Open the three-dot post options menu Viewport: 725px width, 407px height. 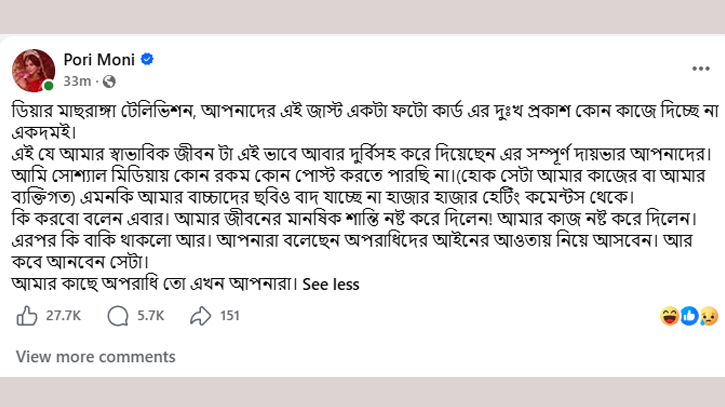click(700, 69)
